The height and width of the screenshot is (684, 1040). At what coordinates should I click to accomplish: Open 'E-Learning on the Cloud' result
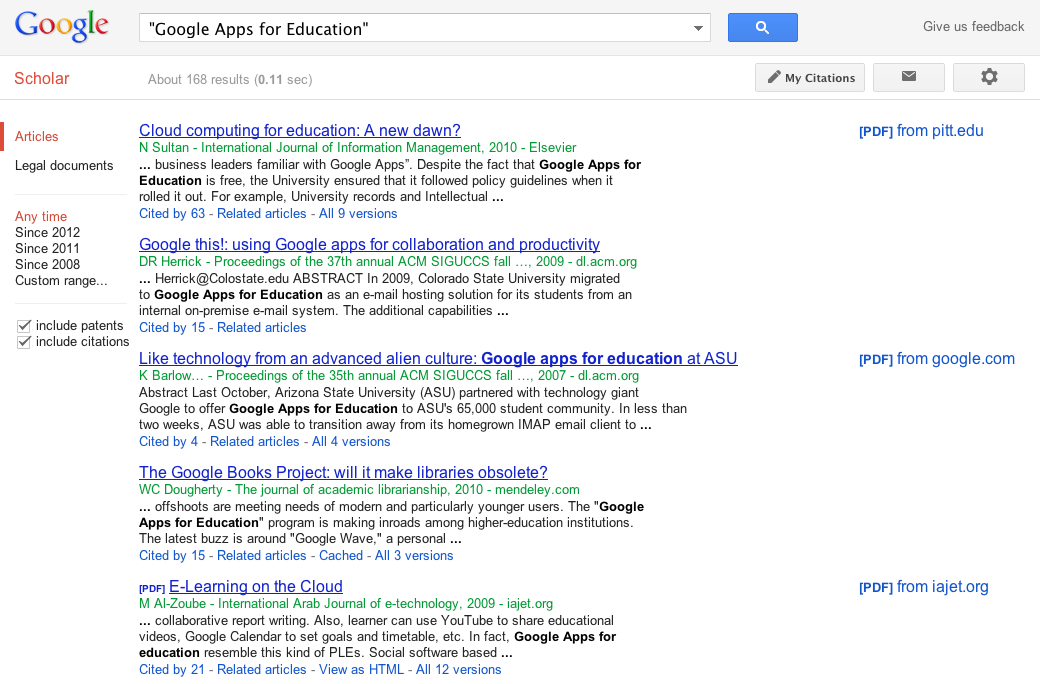coord(255,586)
